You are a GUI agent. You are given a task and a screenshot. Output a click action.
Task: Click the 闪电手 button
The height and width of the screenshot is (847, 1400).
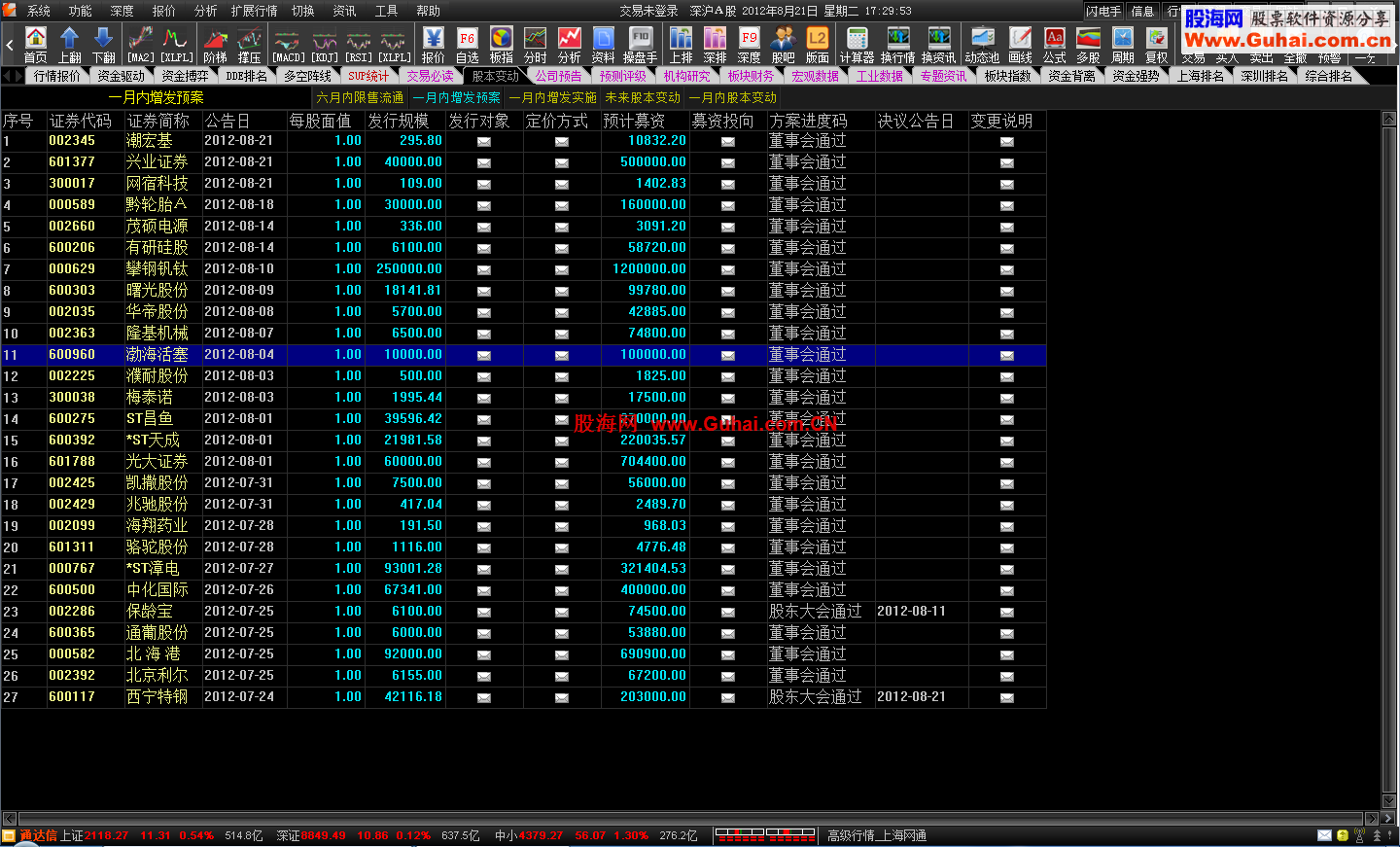click(x=1104, y=11)
